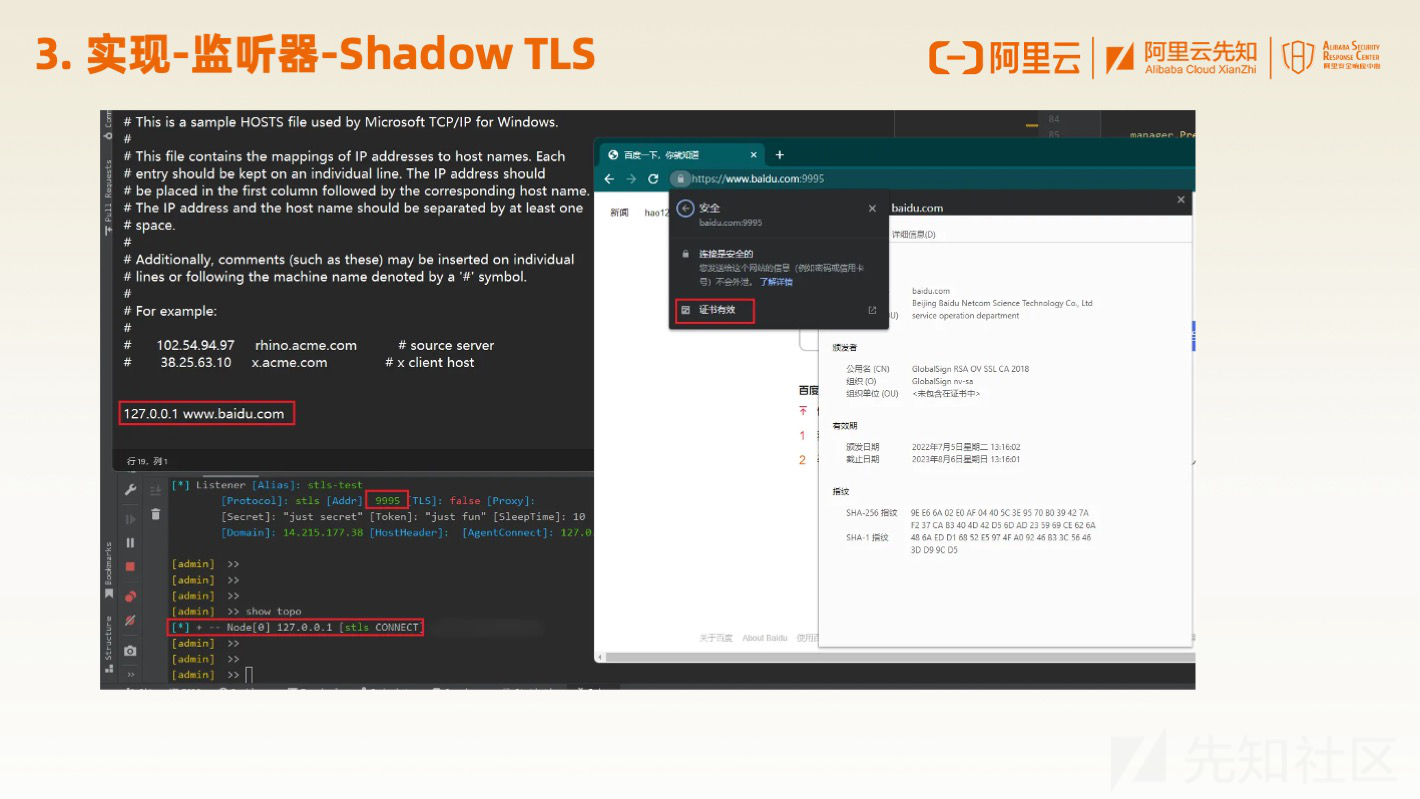
Task: Click the Beijing Baidu Netcom organization text
Action: [x=1002, y=303]
